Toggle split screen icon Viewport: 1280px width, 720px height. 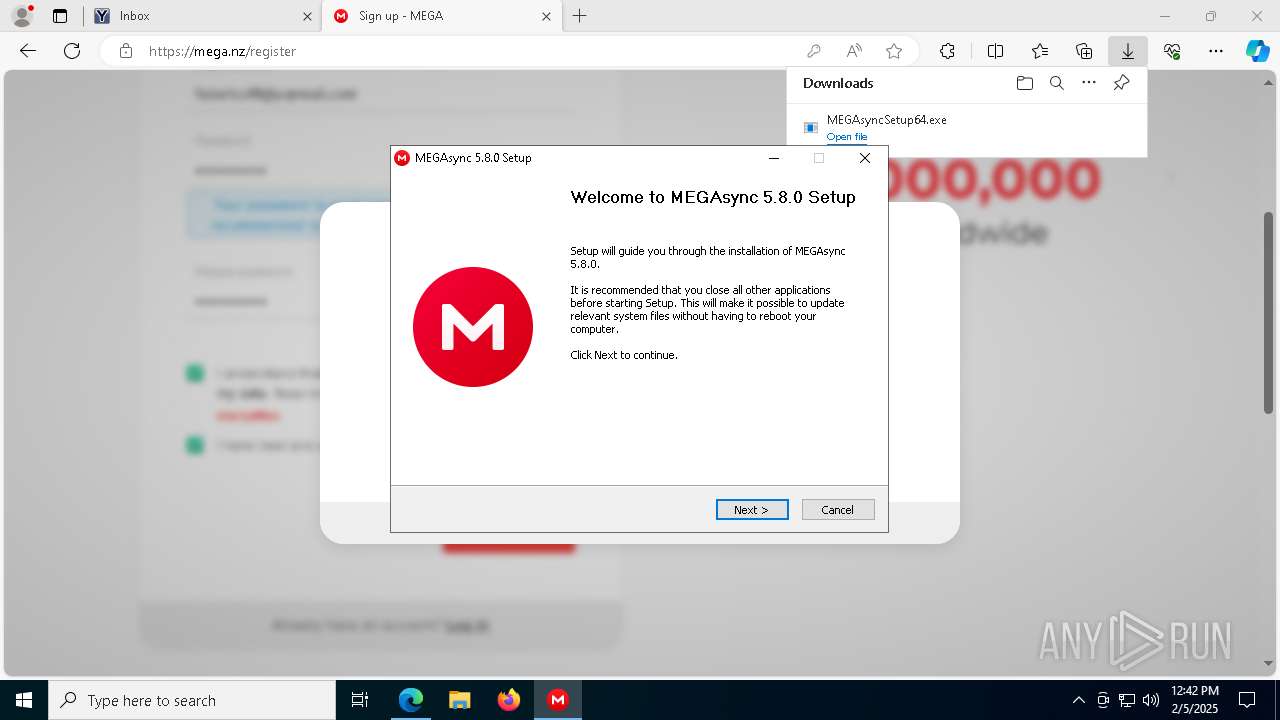click(995, 51)
